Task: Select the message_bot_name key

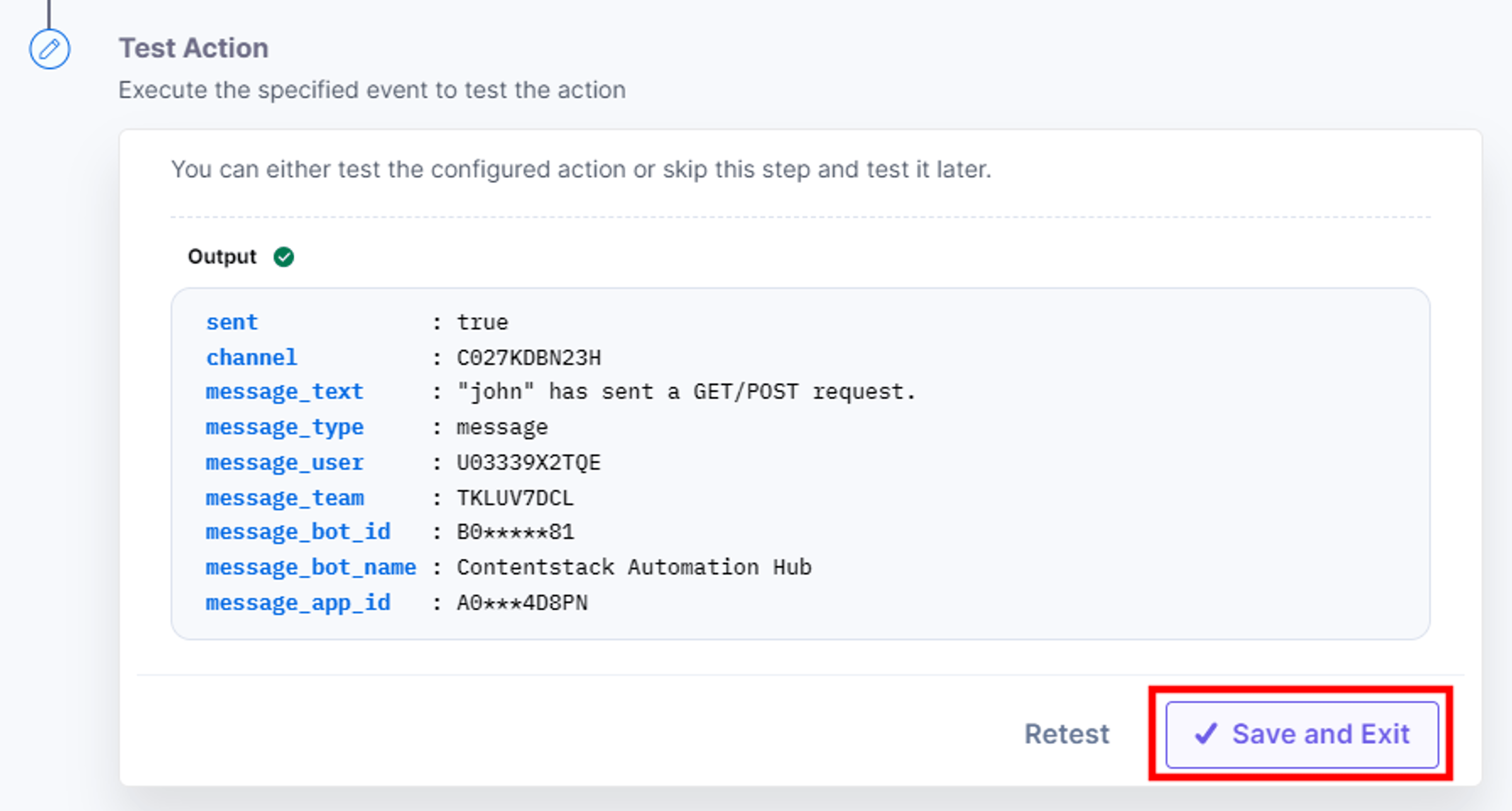Action: tap(311, 568)
